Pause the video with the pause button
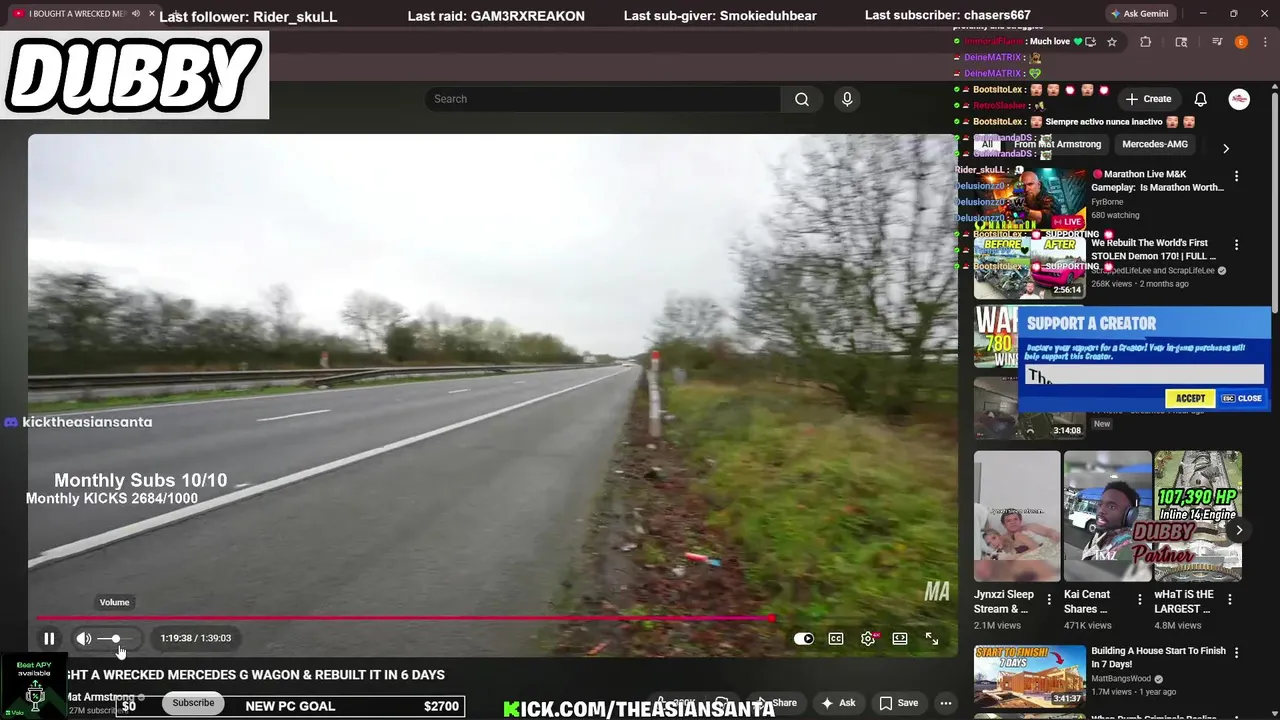Image resolution: width=1280 pixels, height=720 pixels. [x=48, y=638]
